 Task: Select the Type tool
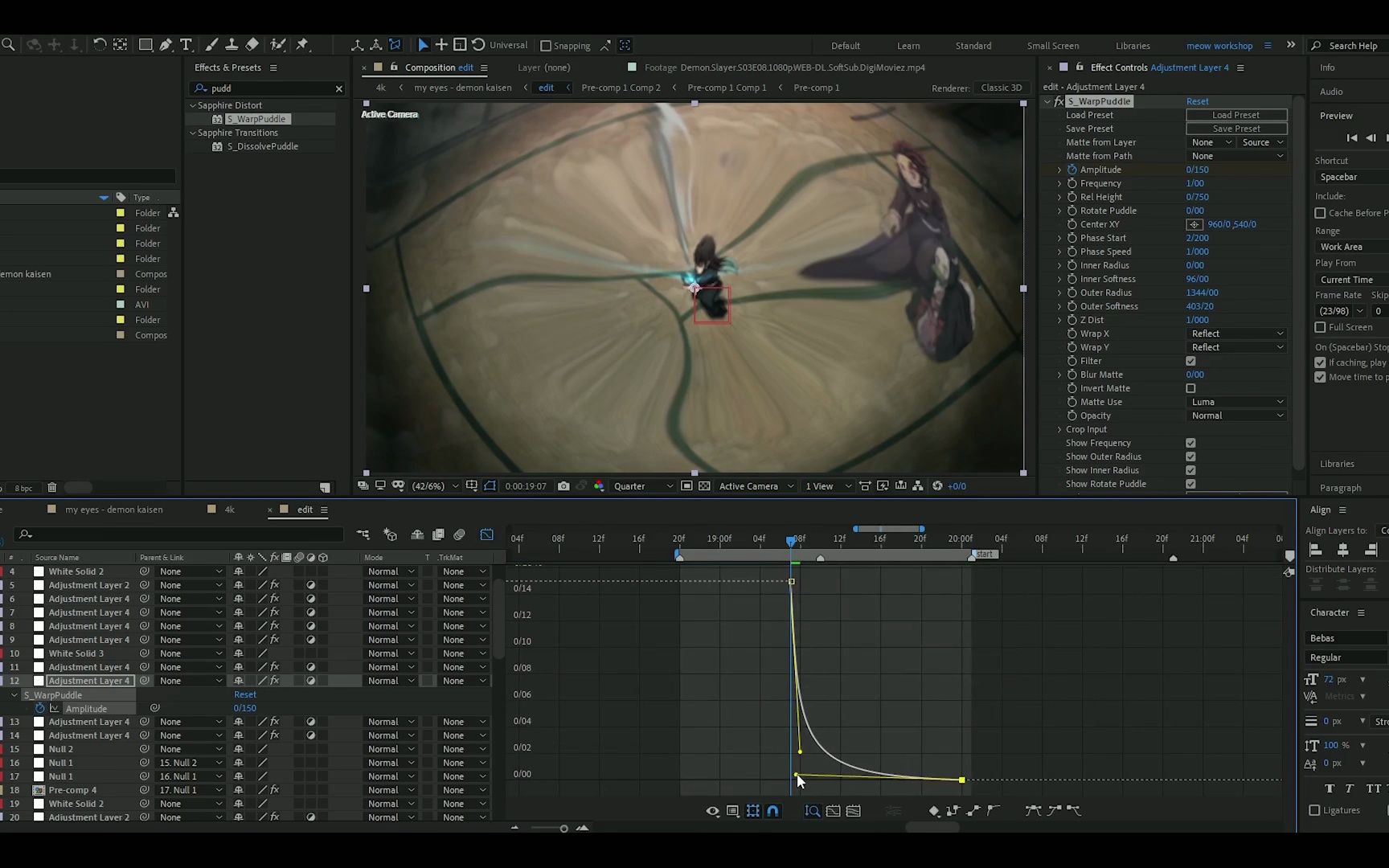click(186, 45)
